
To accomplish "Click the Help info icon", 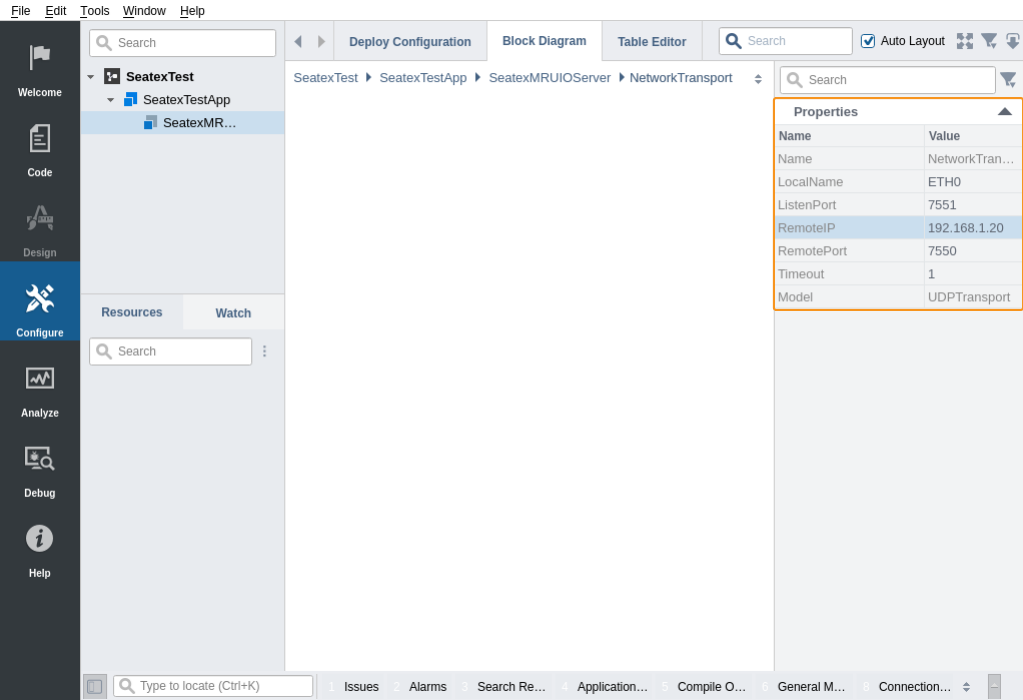I will tap(39, 539).
